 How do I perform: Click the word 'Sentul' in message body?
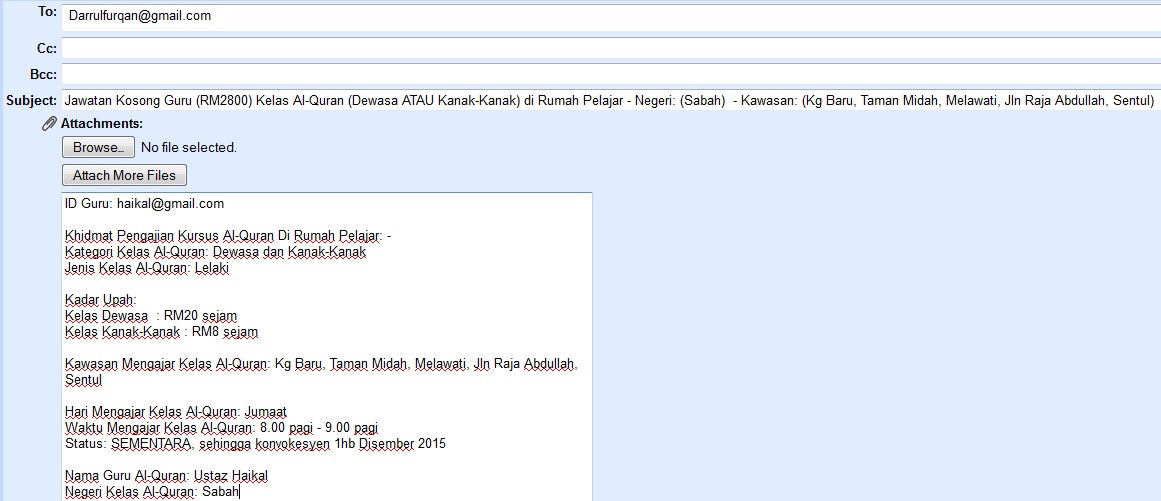tap(84, 380)
